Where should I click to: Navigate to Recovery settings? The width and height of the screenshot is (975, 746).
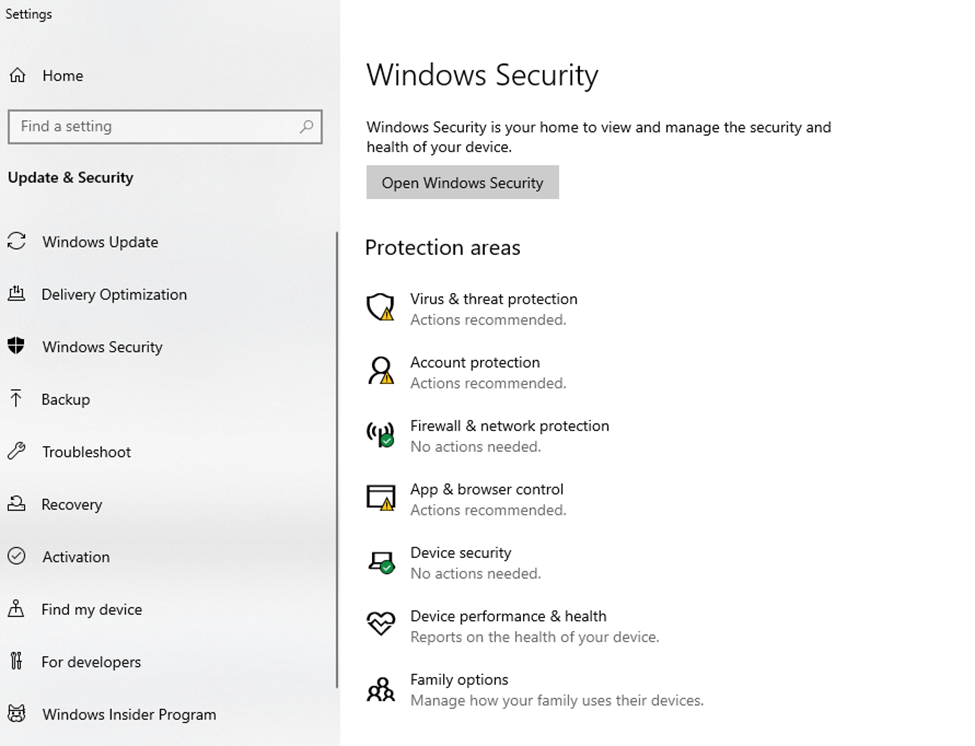(72, 505)
